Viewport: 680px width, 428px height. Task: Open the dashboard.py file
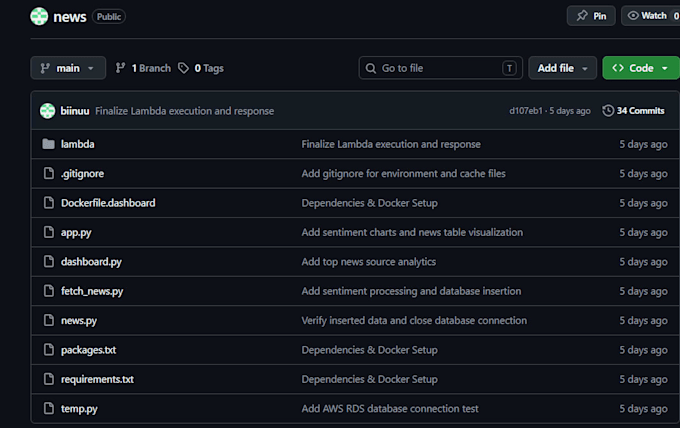(x=91, y=262)
